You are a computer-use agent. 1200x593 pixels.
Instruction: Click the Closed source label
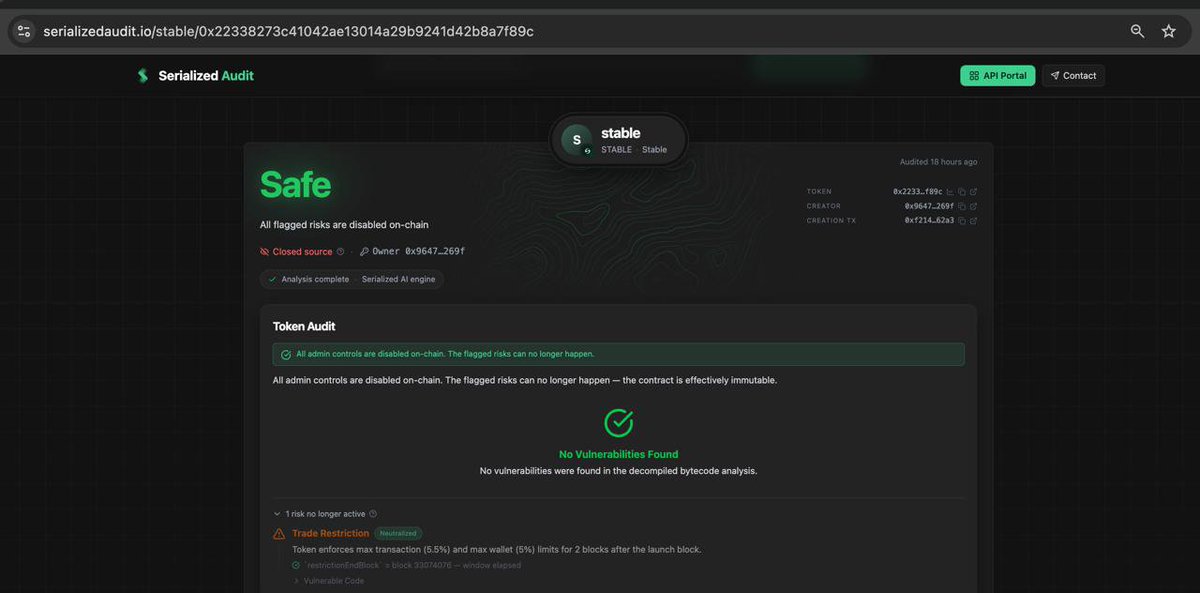tap(302, 252)
